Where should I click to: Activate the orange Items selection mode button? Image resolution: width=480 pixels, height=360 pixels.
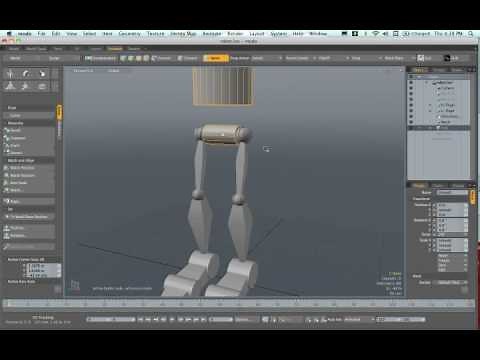pos(216,58)
